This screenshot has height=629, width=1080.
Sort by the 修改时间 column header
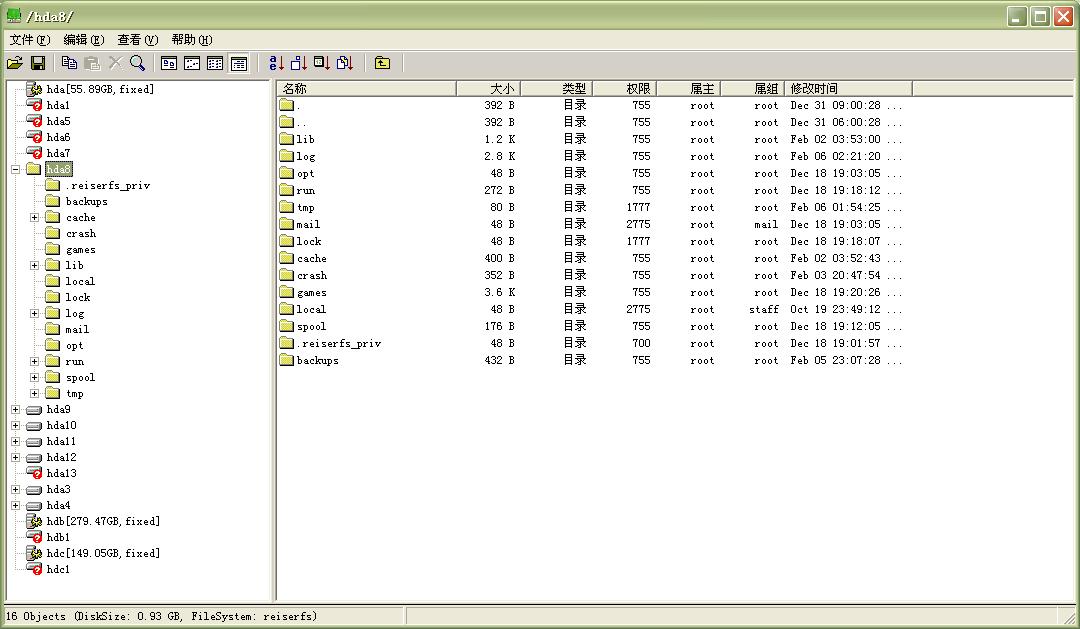(849, 88)
